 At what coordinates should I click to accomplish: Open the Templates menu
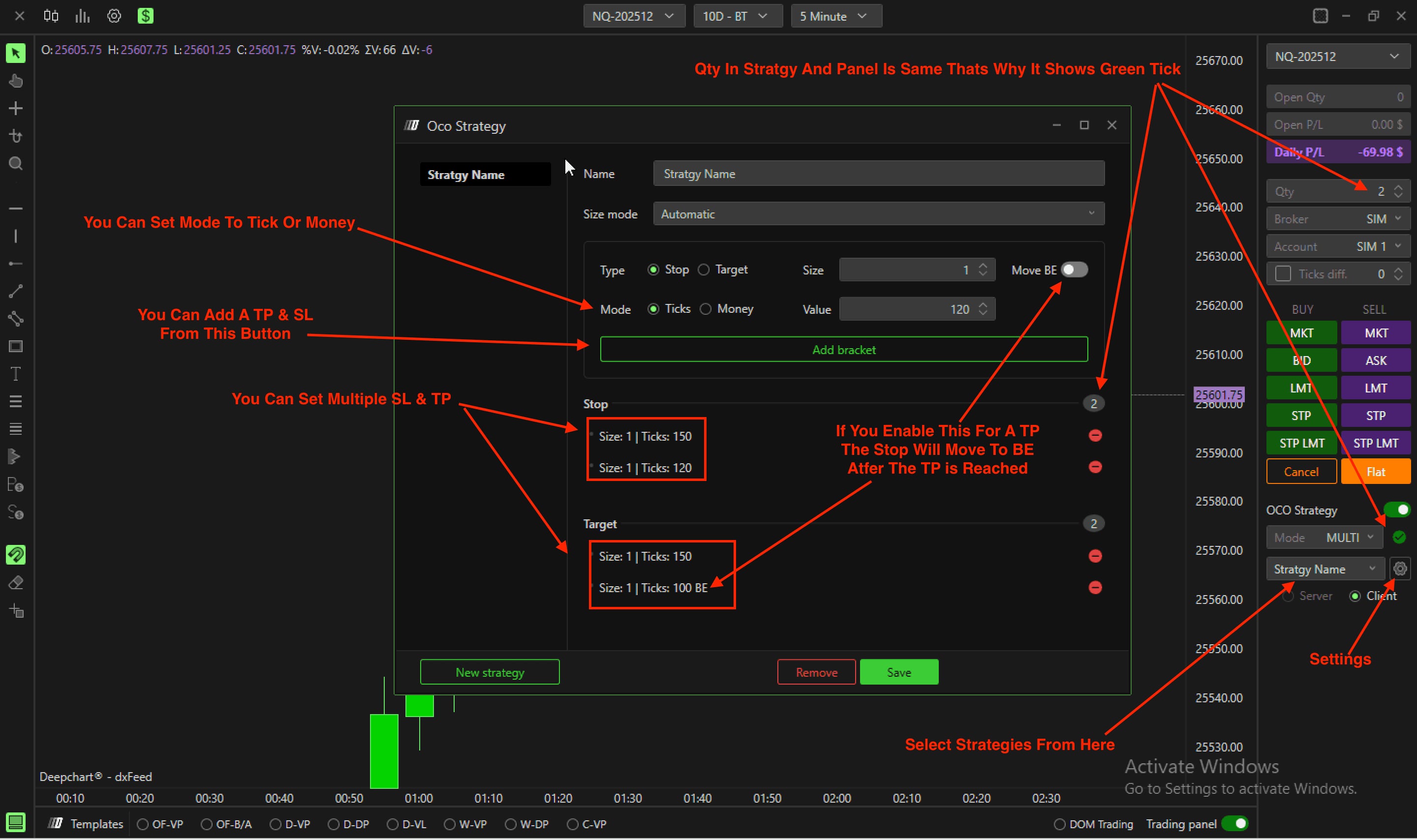pyautogui.click(x=86, y=824)
